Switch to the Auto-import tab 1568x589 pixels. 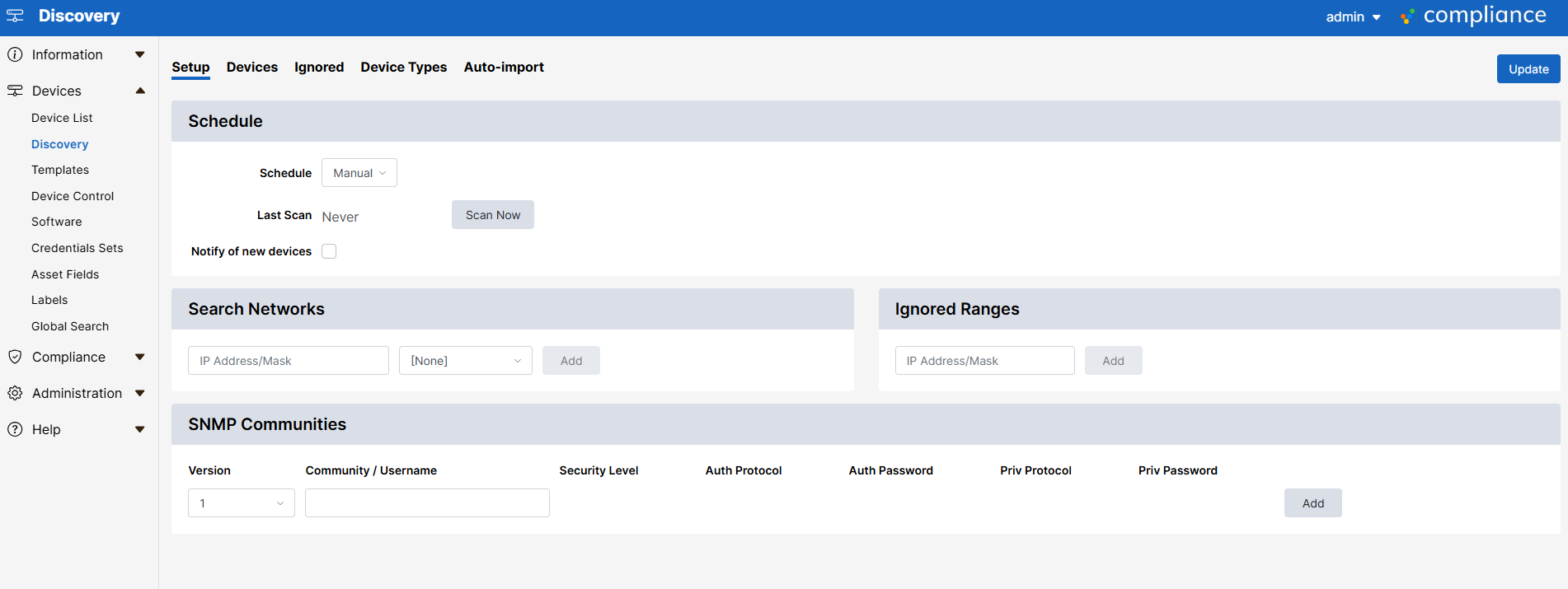point(504,67)
